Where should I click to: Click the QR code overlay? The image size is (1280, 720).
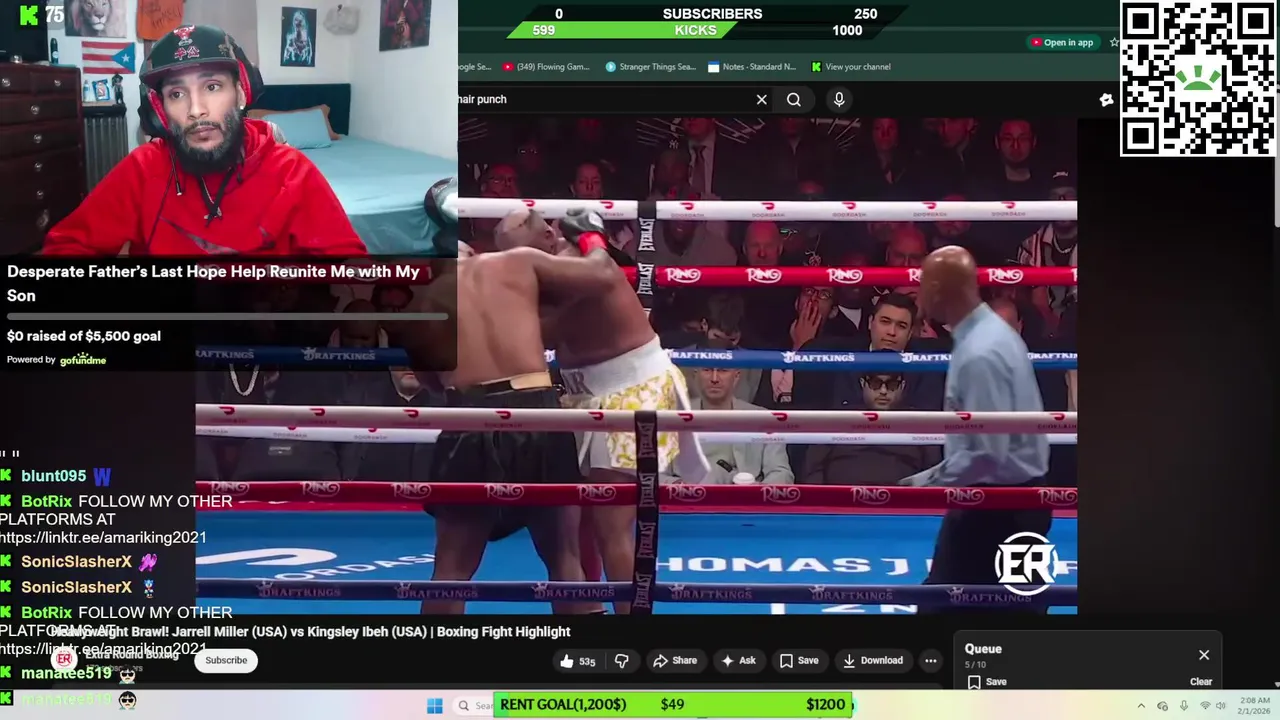(x=1198, y=79)
